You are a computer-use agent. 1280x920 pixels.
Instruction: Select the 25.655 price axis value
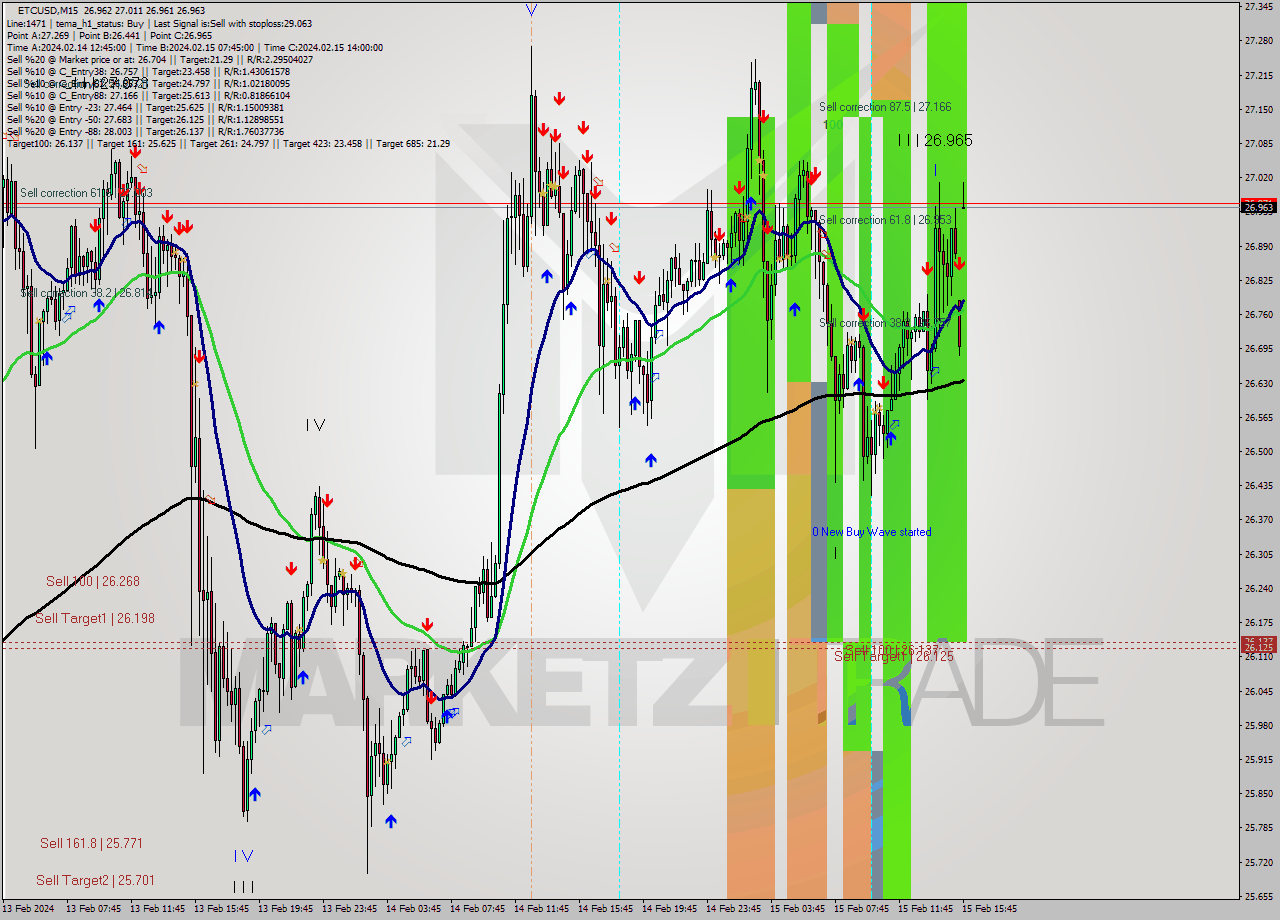1258,896
